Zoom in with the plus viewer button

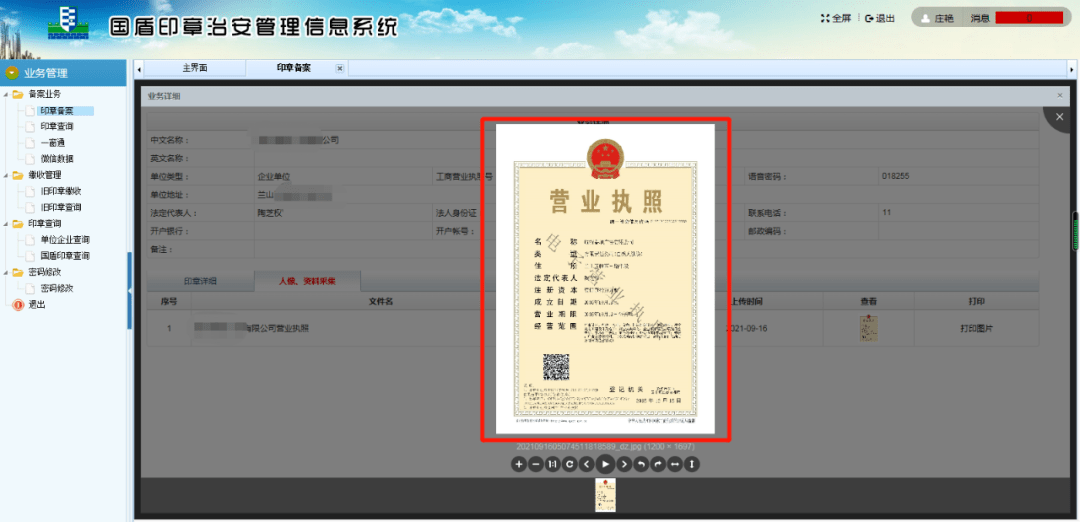pyautogui.click(x=519, y=465)
